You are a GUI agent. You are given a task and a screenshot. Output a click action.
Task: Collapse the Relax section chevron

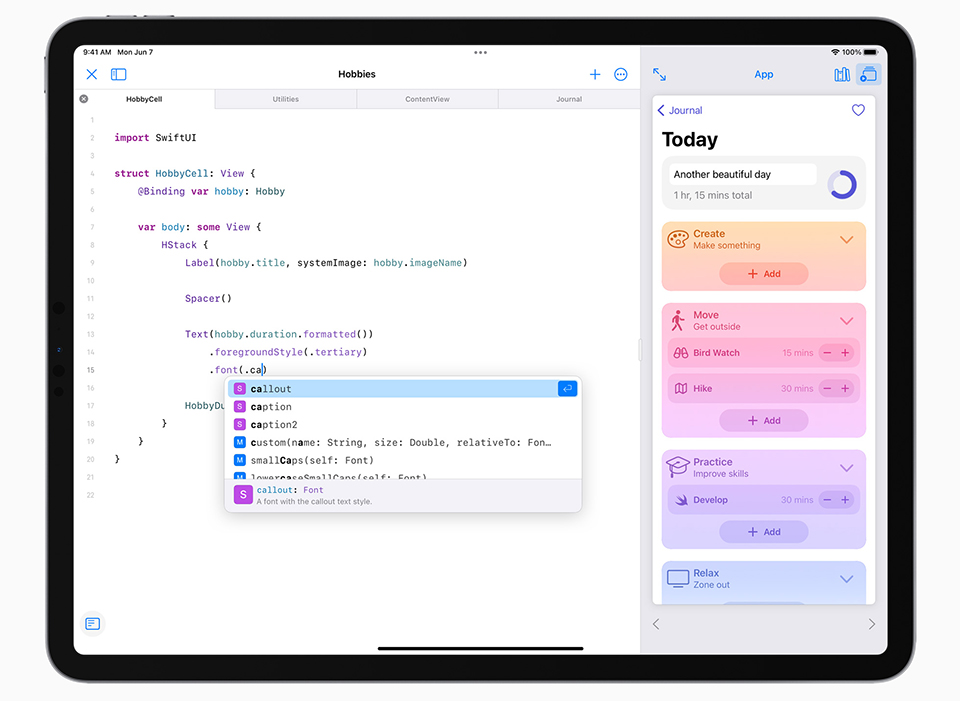847,579
